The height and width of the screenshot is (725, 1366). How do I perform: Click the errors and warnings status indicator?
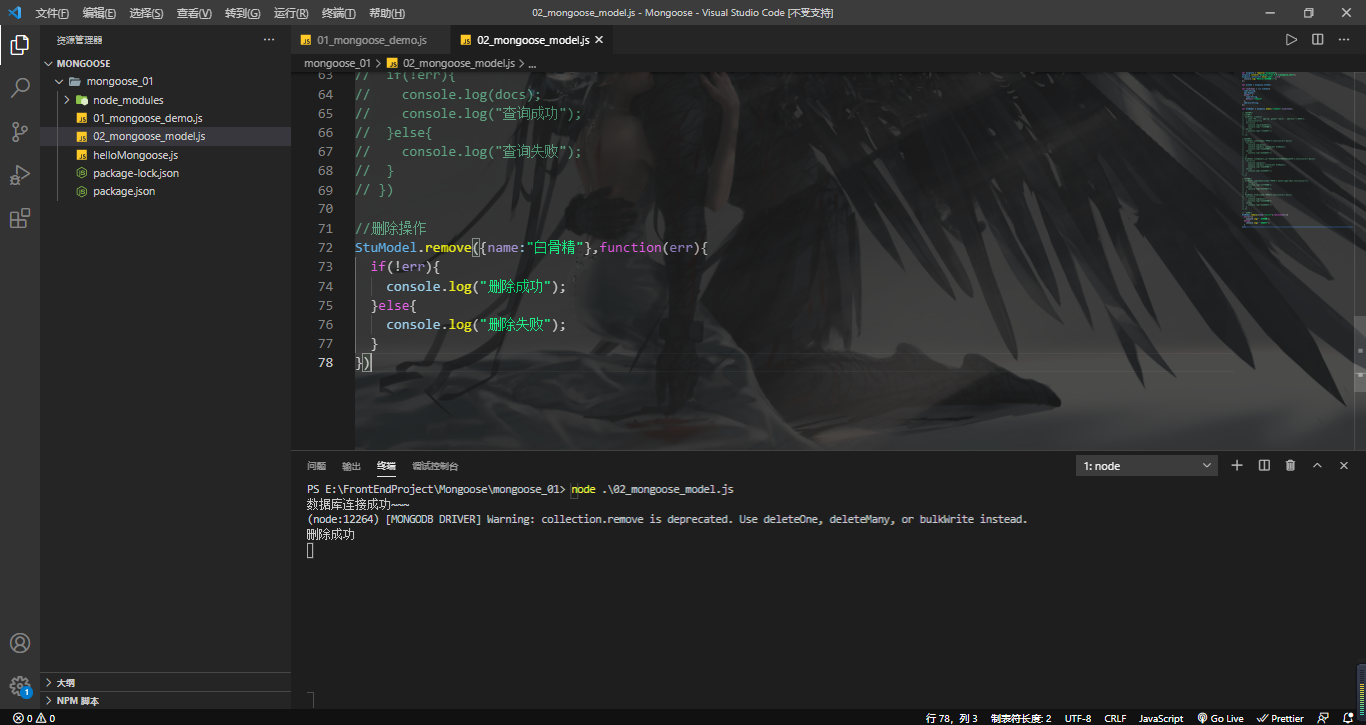(x=33, y=718)
